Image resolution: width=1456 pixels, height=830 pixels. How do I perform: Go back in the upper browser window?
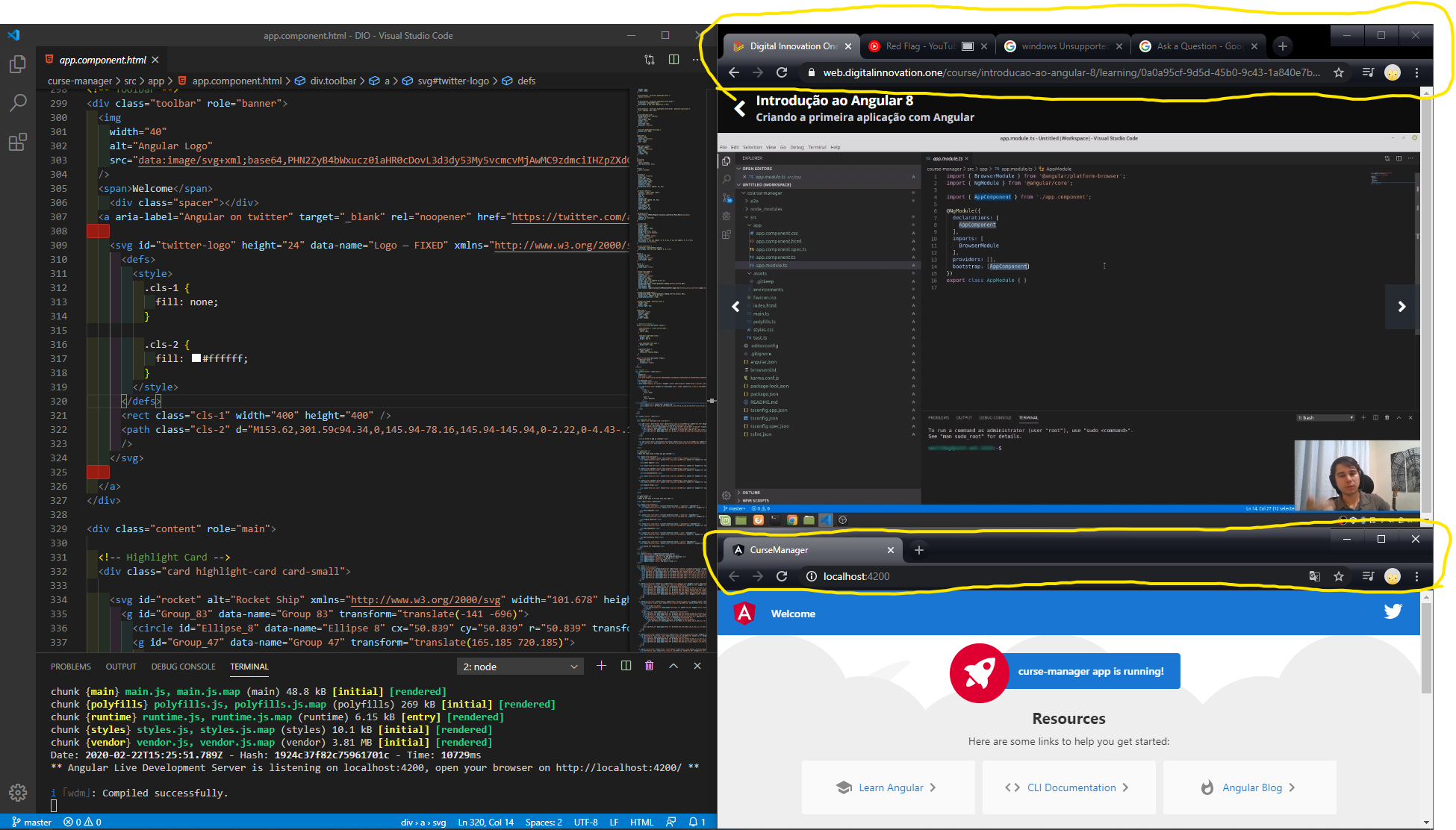[734, 72]
